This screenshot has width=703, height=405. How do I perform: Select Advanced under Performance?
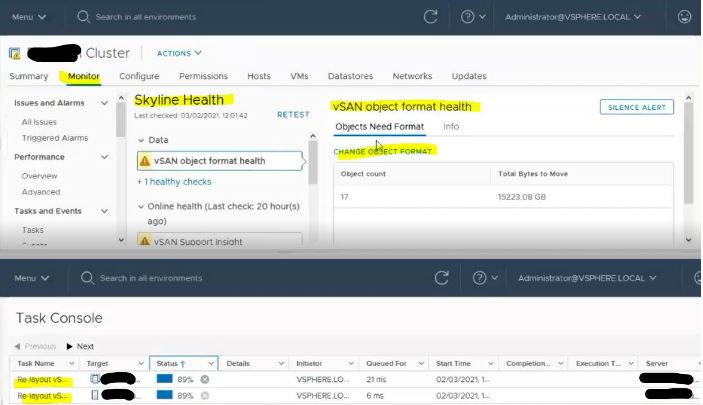(41, 192)
